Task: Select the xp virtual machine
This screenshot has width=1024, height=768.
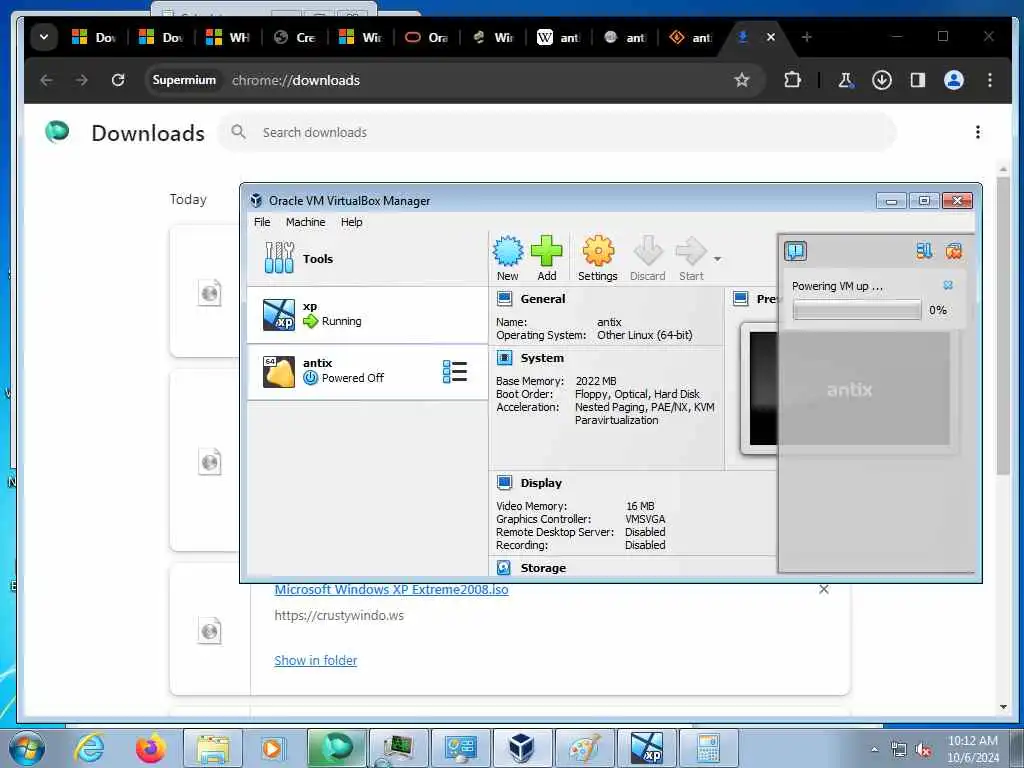Action: [367, 315]
